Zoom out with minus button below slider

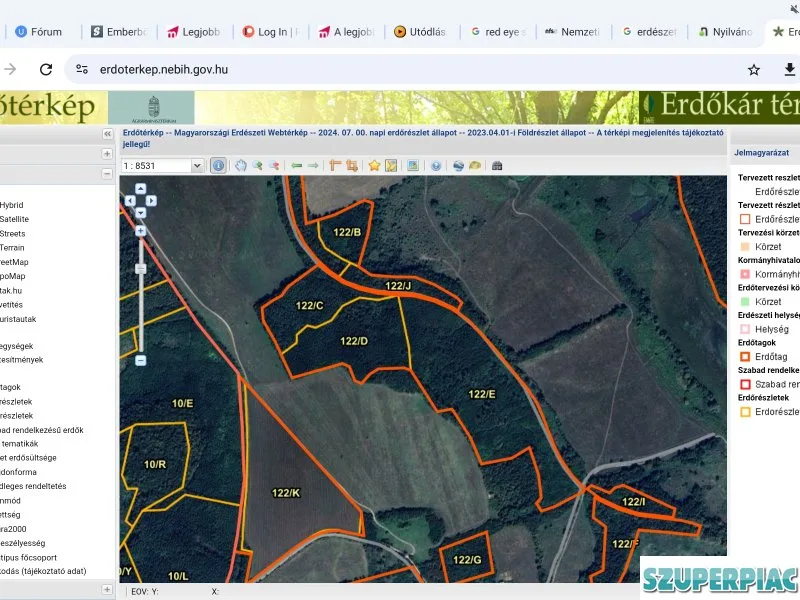[141, 360]
